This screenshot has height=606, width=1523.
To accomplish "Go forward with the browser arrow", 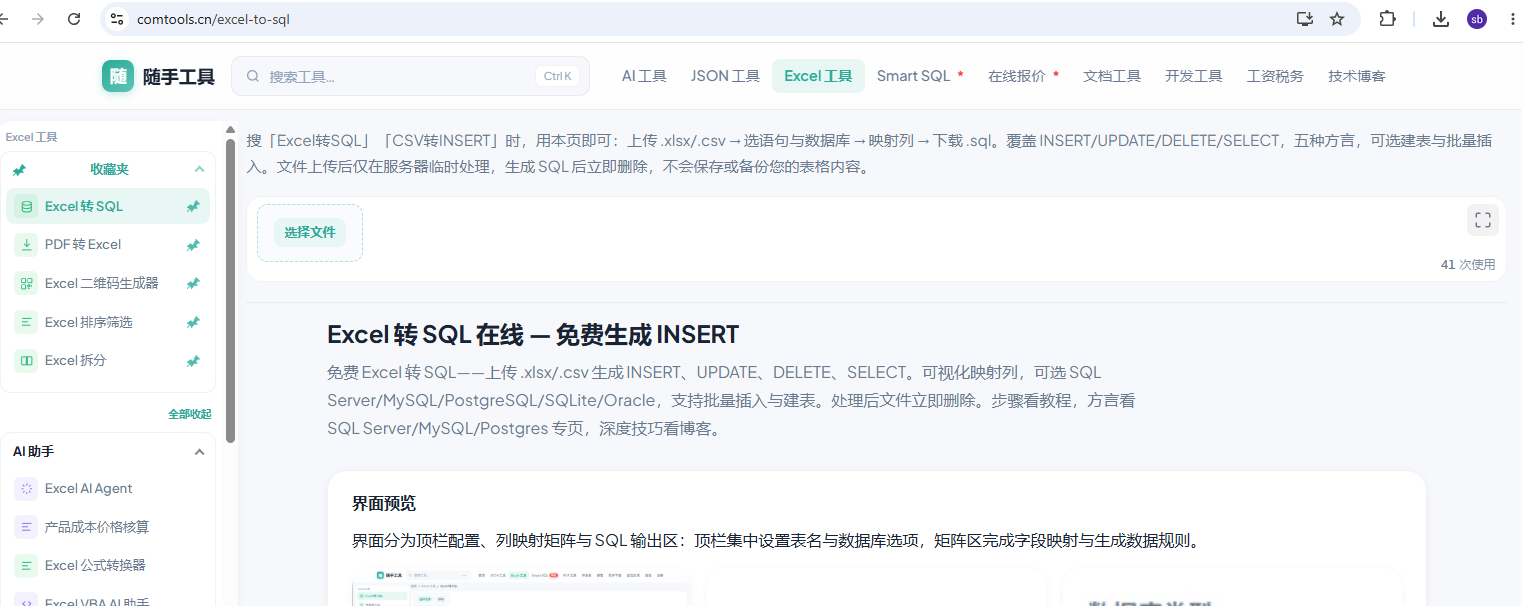I will [x=38, y=18].
